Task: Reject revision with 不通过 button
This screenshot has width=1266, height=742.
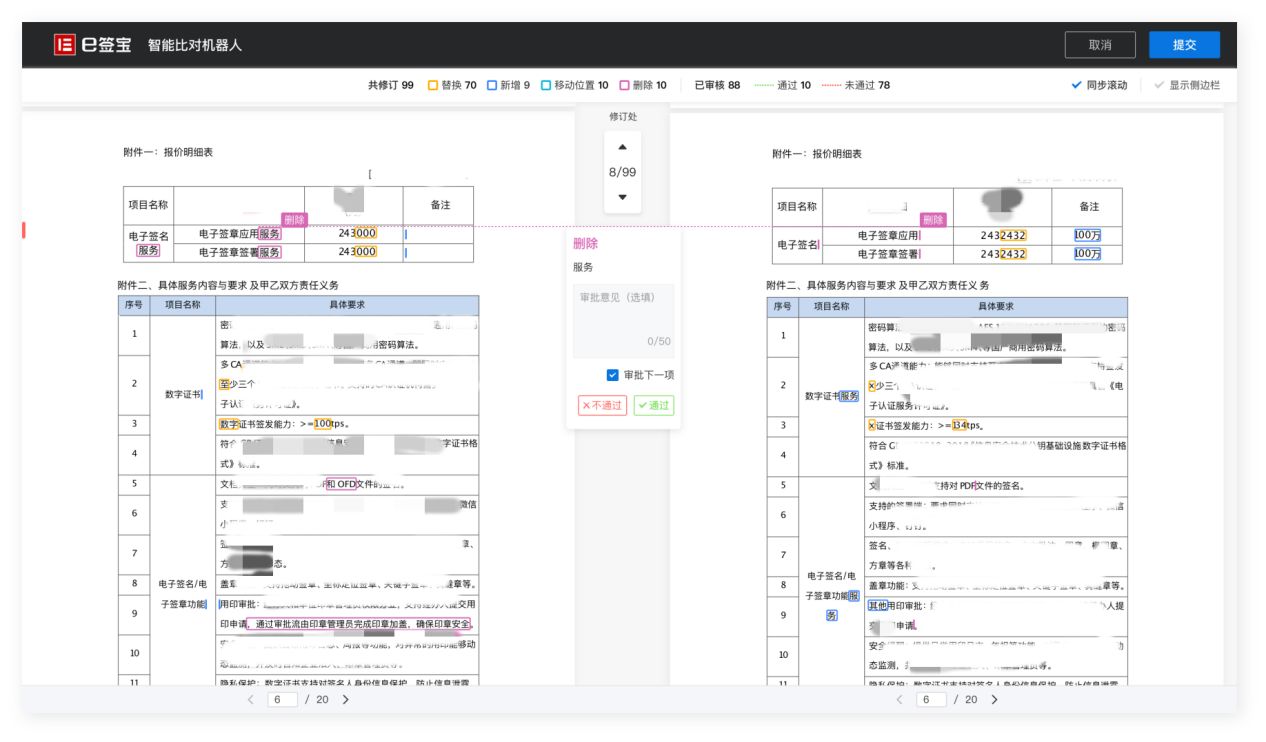Action: 602,405
